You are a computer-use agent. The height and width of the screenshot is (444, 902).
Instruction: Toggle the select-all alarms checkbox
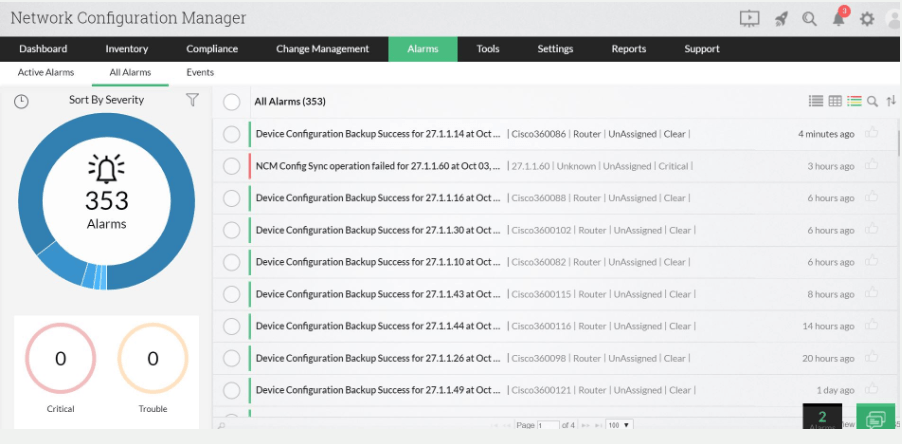pos(232,101)
